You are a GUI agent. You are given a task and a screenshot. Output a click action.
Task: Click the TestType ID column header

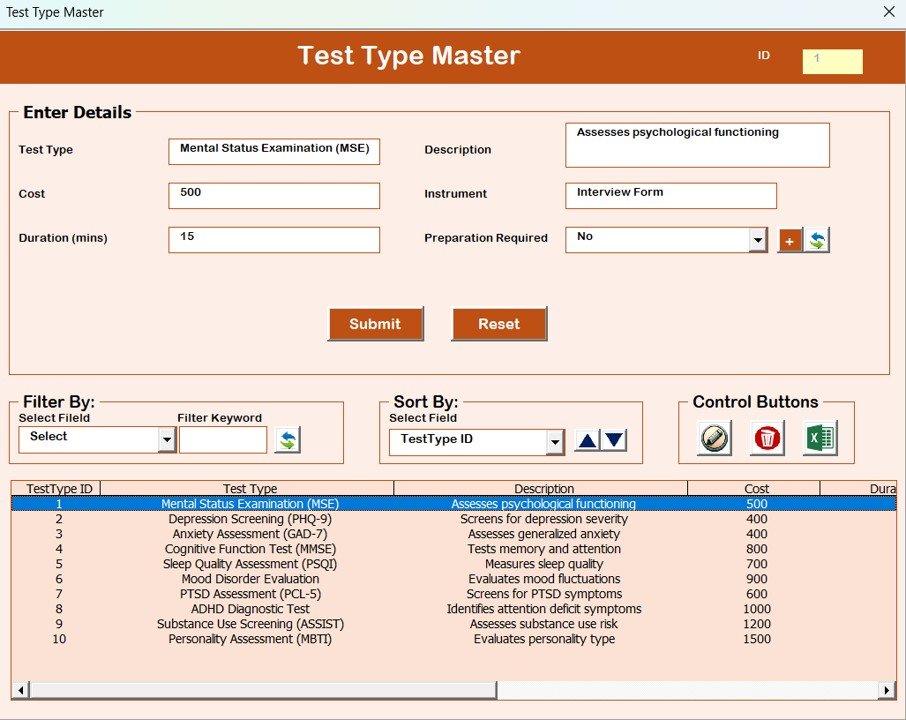coord(57,488)
